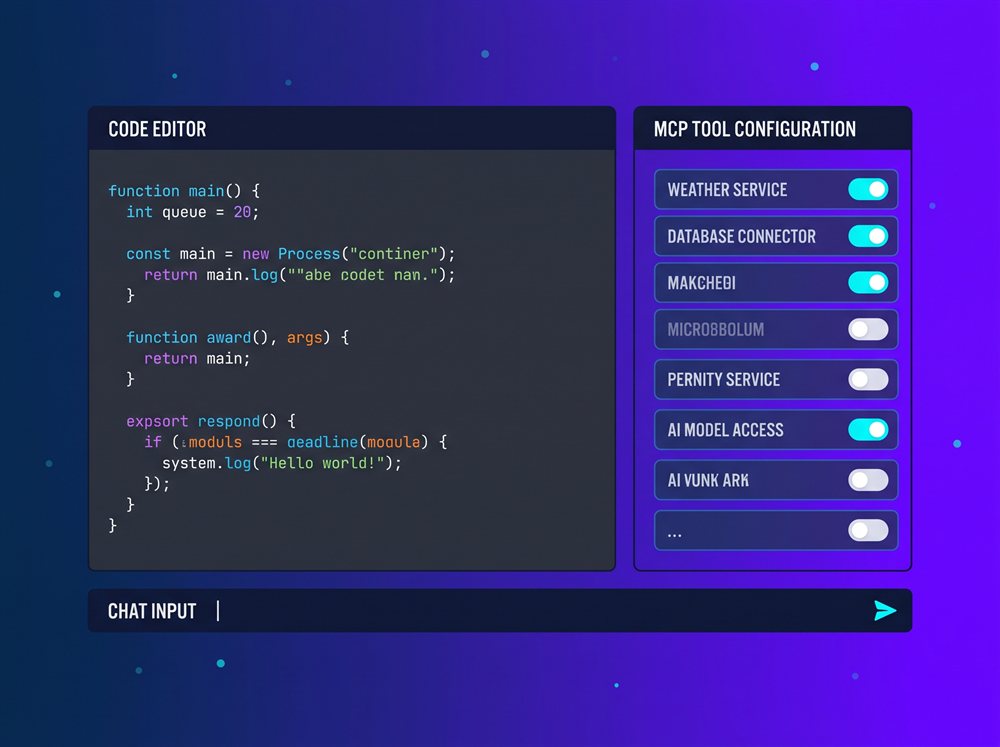
Task: Disable the Weather Service toggle
Action: [868, 189]
